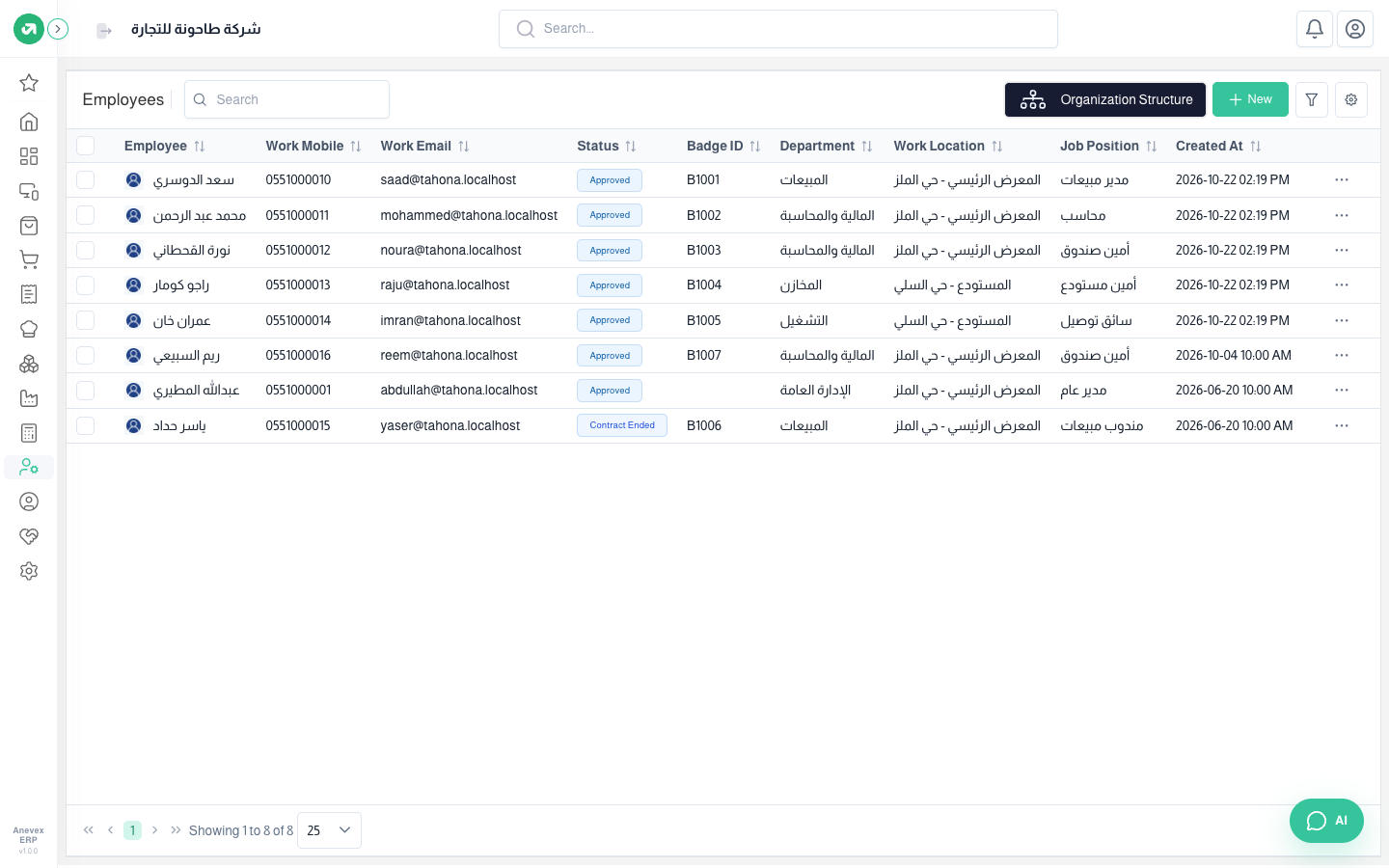Viewport: 1389px width, 868px height.
Task: Go to the Home sidebar icon
Action: [x=29, y=122]
